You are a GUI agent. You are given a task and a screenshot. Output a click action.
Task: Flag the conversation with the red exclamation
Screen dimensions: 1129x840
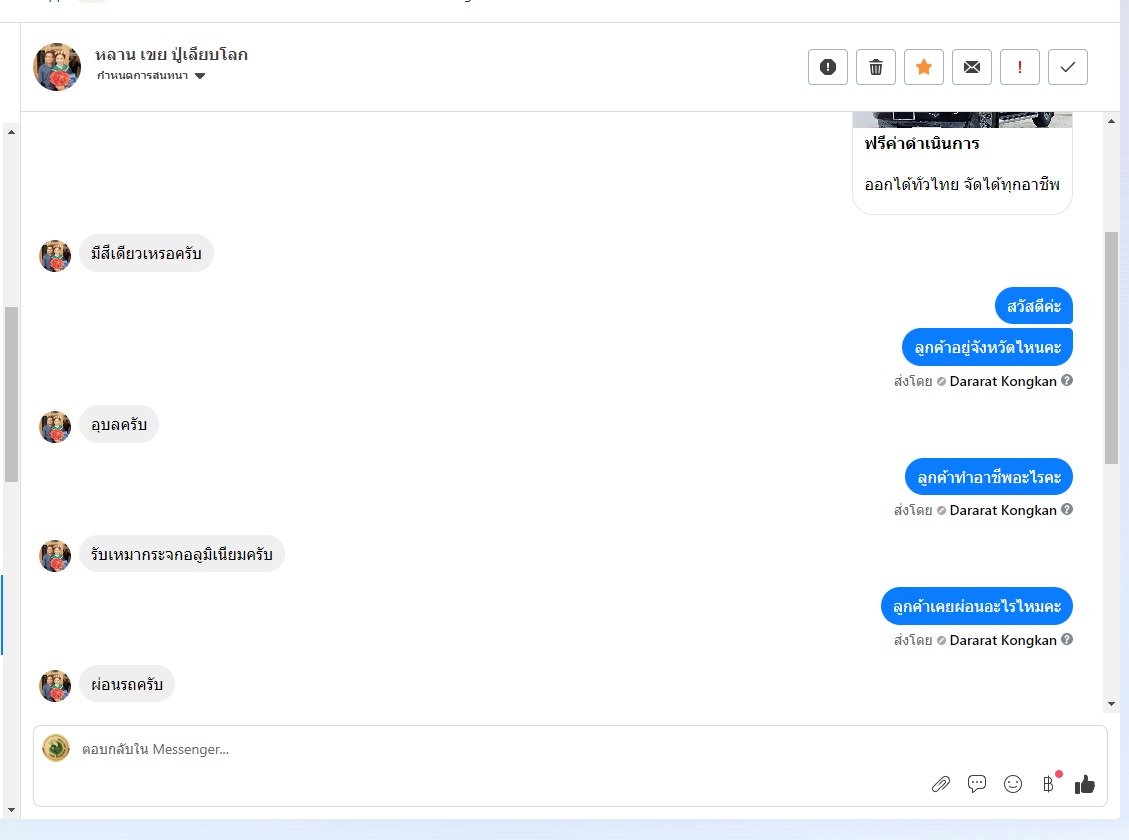click(x=1020, y=67)
